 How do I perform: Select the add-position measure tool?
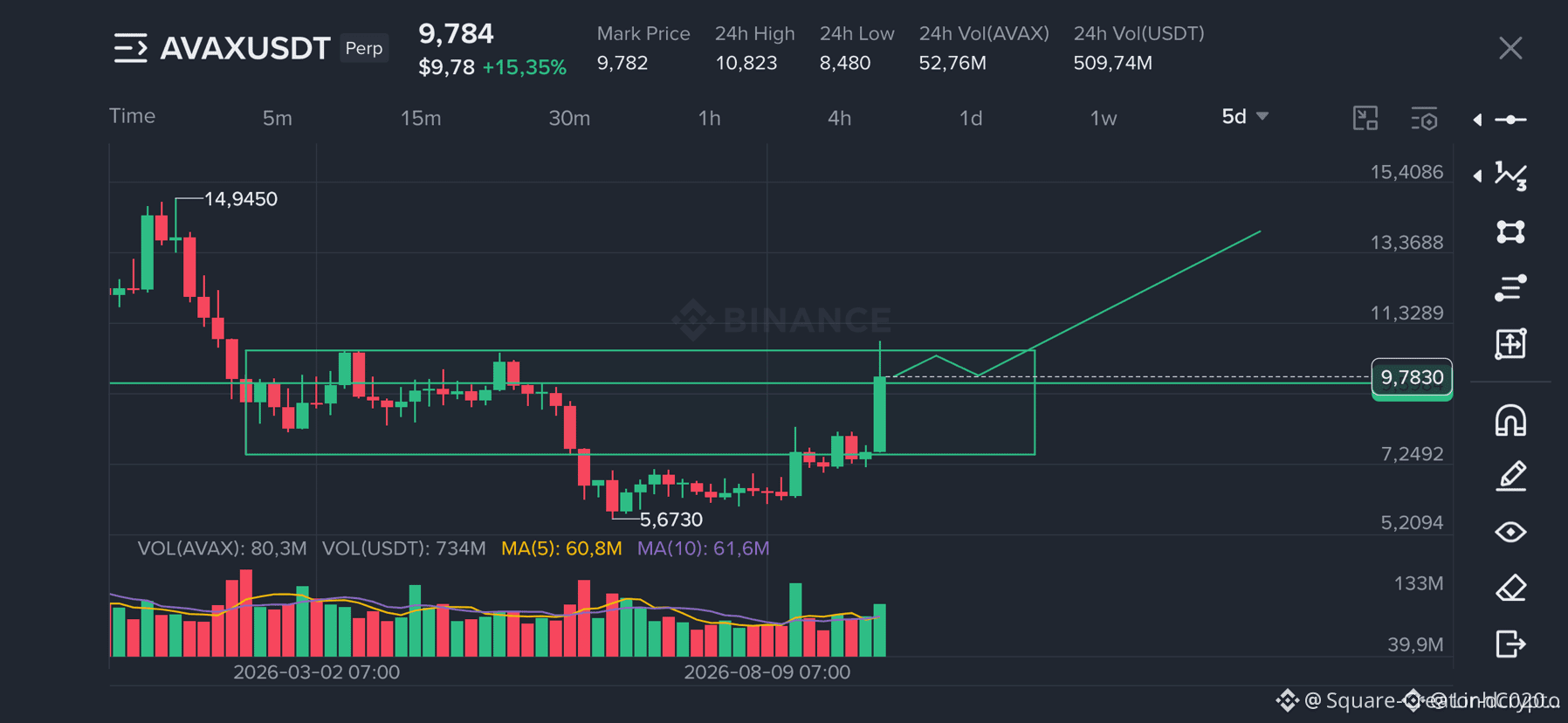pos(1511,343)
